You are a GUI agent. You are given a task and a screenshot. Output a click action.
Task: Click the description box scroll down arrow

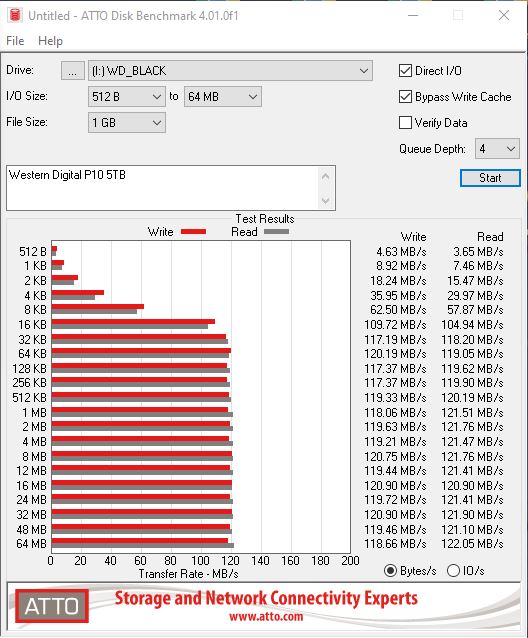tap(325, 200)
